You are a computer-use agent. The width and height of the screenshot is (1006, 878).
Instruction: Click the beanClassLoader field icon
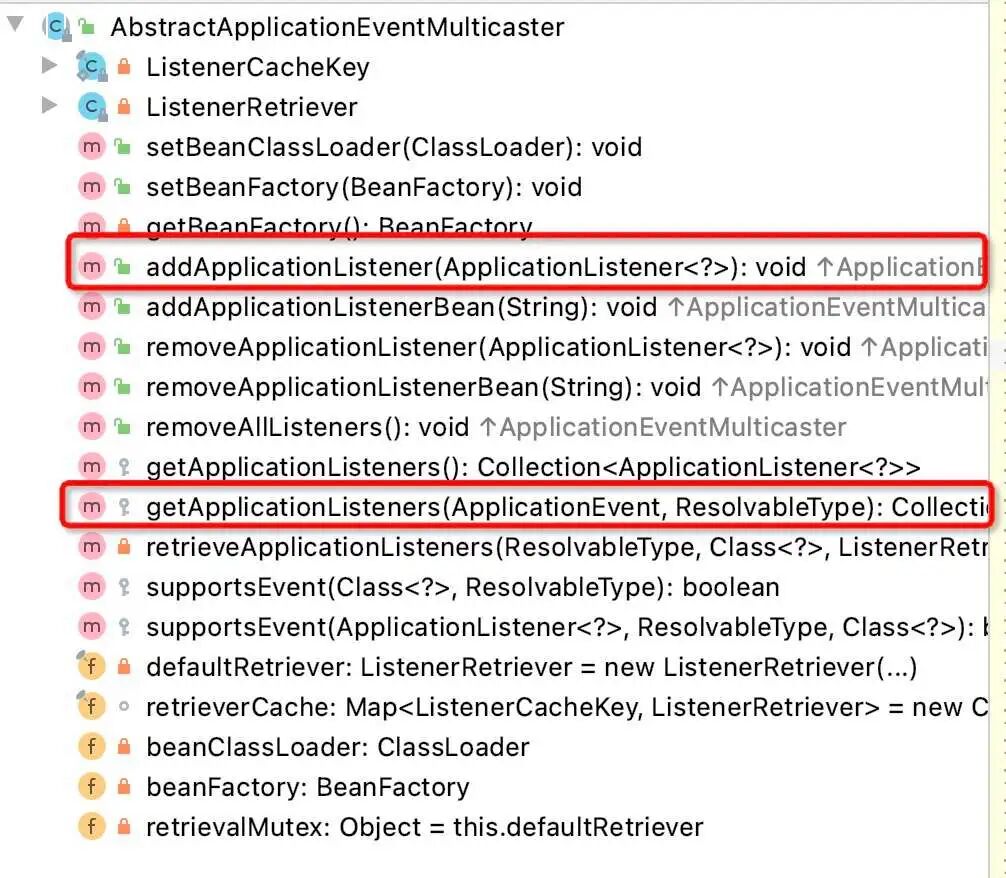[92, 746]
